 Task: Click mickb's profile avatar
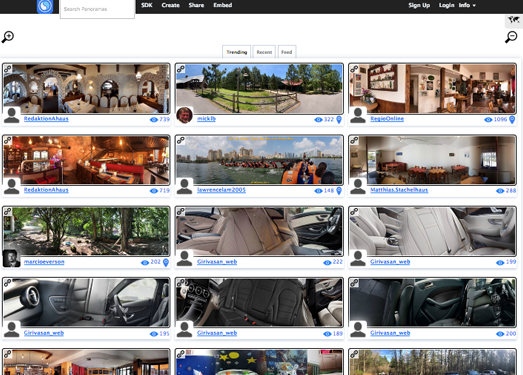click(x=184, y=115)
